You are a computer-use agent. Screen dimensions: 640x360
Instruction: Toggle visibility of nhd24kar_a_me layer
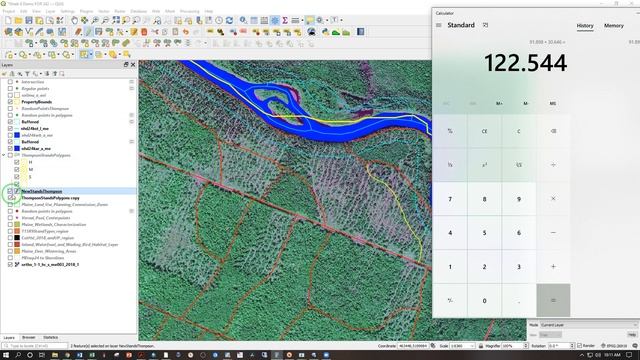point(10,148)
